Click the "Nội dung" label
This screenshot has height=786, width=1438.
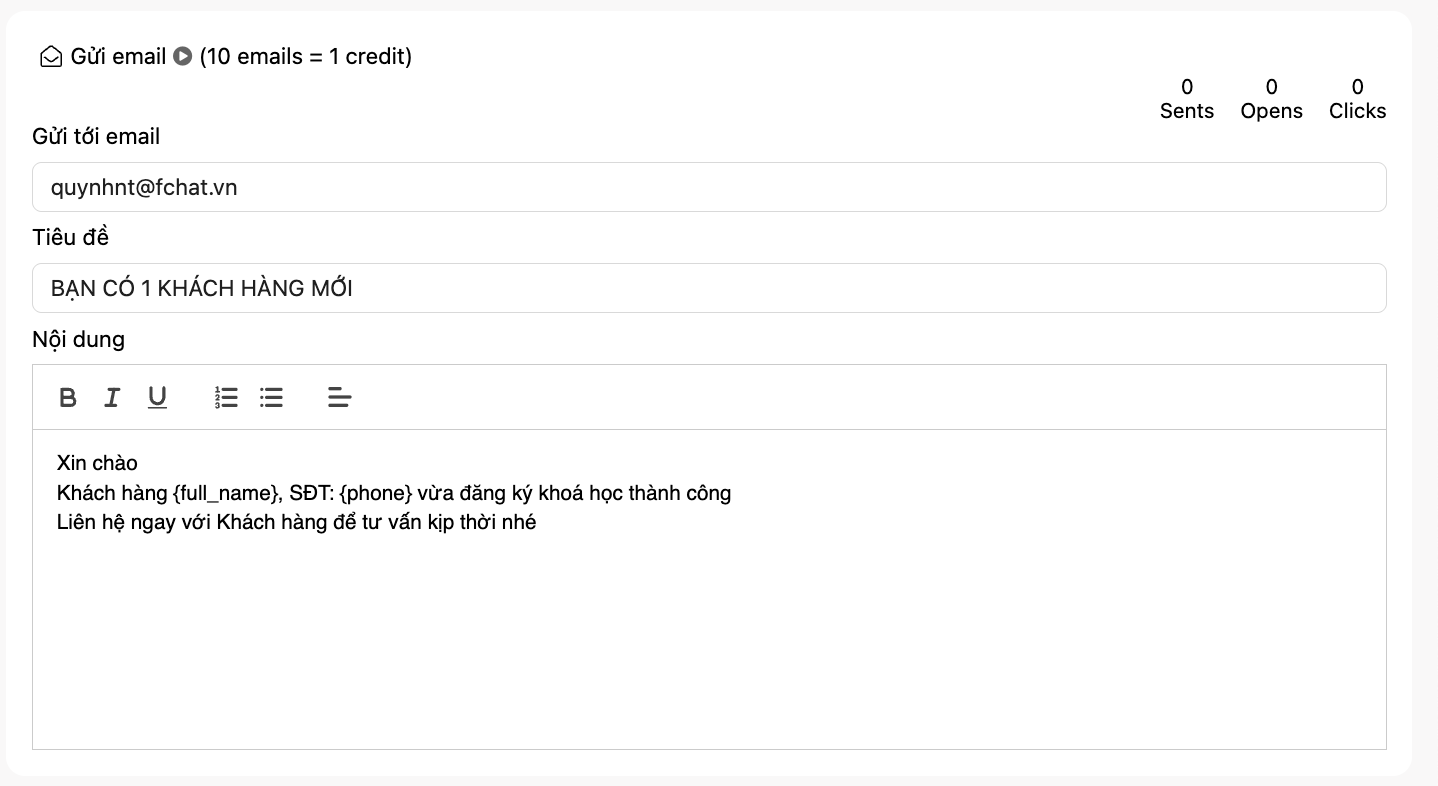pyautogui.click(x=78, y=339)
